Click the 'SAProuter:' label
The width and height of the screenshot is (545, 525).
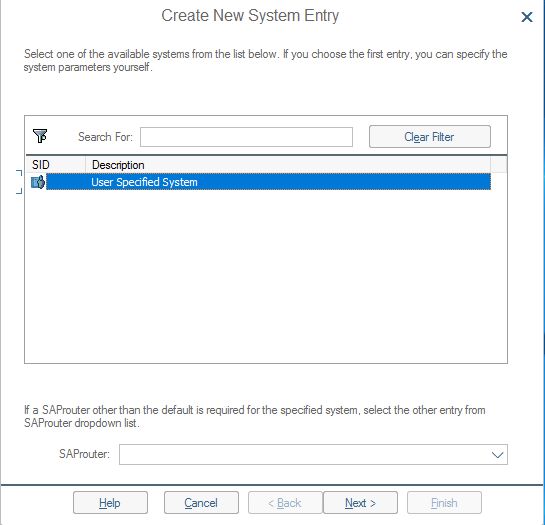pyautogui.click(x=84, y=454)
